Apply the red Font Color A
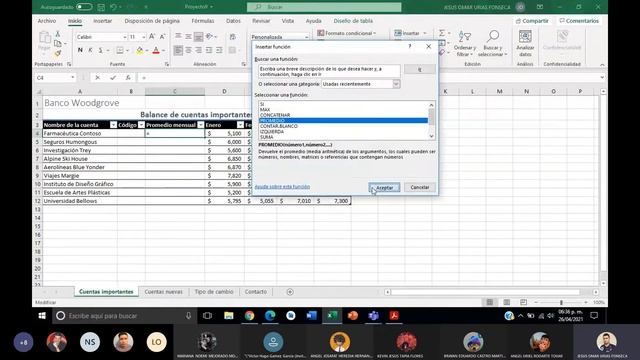 point(156,50)
